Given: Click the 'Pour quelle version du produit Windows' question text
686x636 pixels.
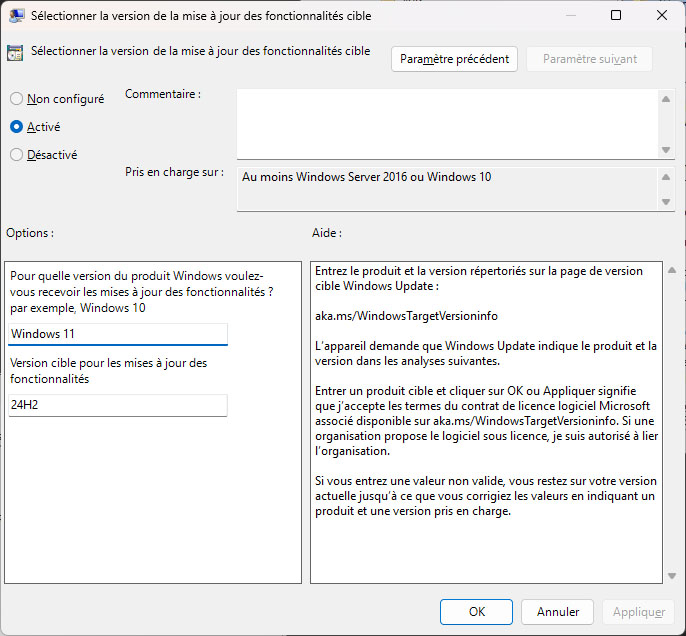Looking at the screenshot, I should tap(141, 292).
